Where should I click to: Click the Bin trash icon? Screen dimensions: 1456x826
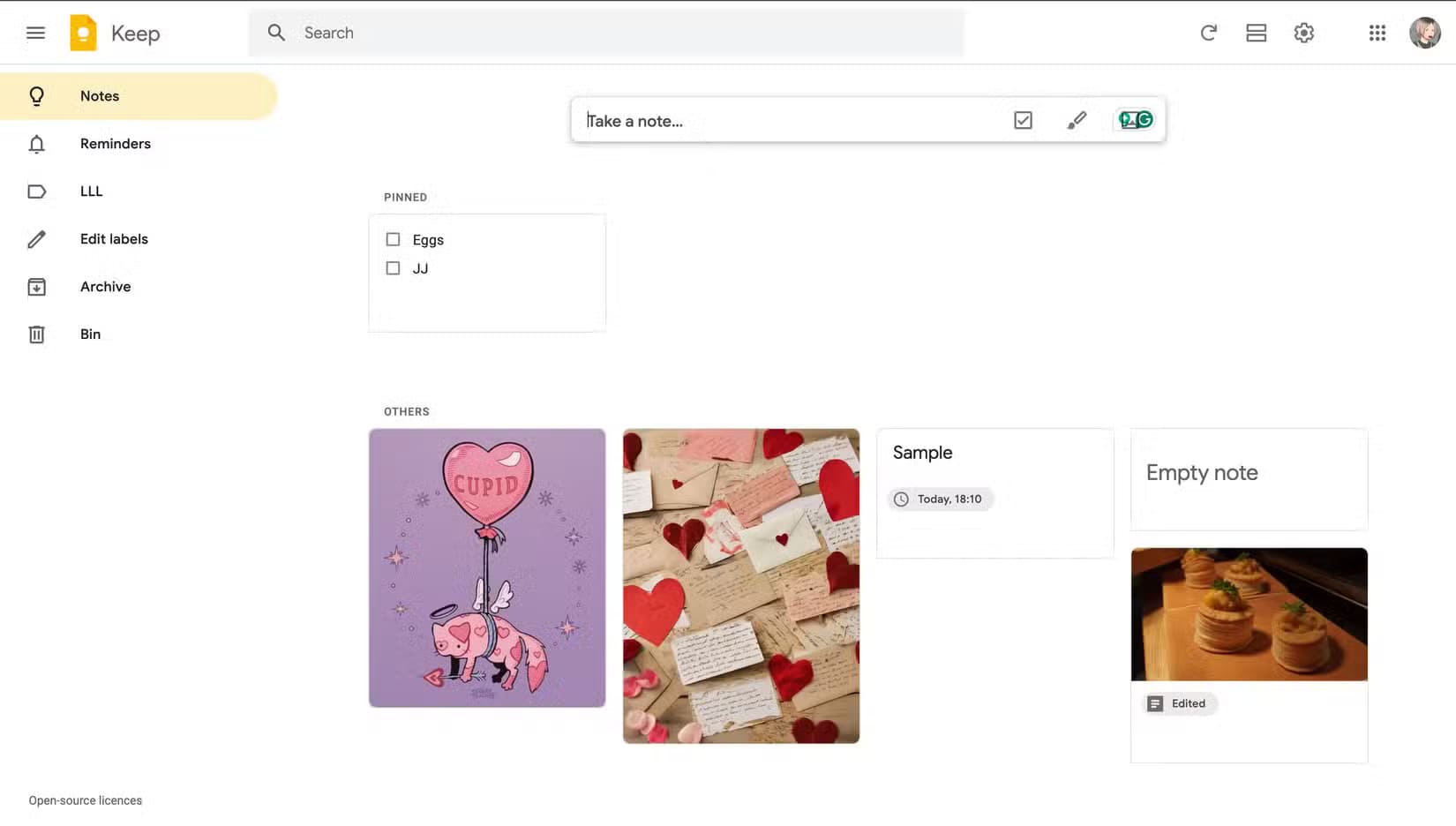click(36, 334)
